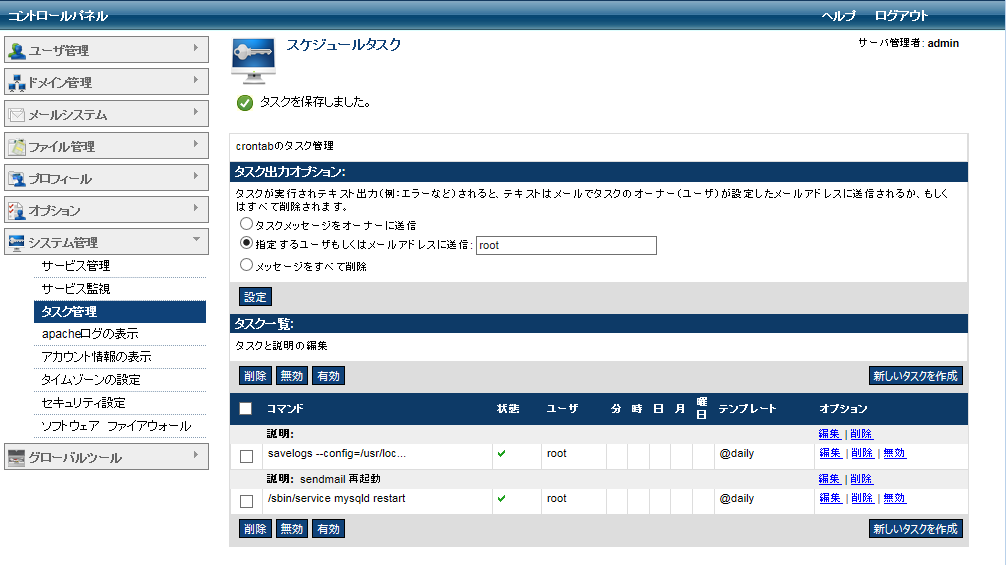Tick the checkbox for savelogs task row
Screen dimensions: 1006x565
click(x=247, y=456)
